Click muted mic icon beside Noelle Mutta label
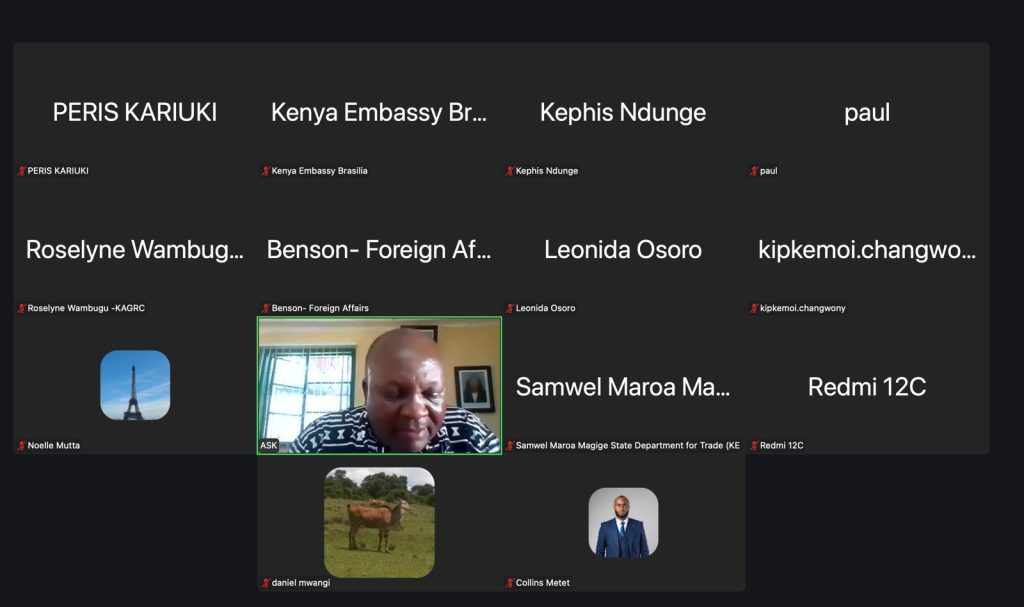The height and width of the screenshot is (607, 1024). 21,445
